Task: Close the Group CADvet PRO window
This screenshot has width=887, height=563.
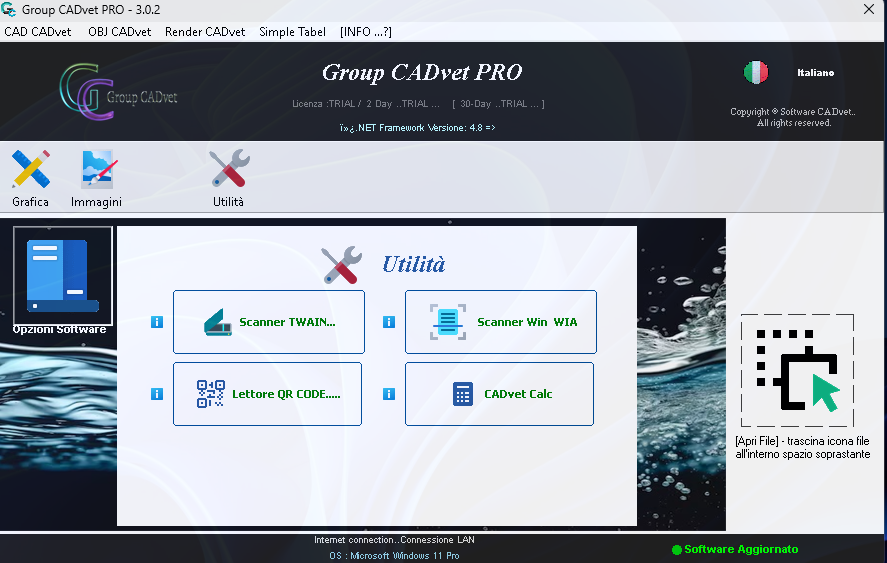Action: (x=869, y=9)
